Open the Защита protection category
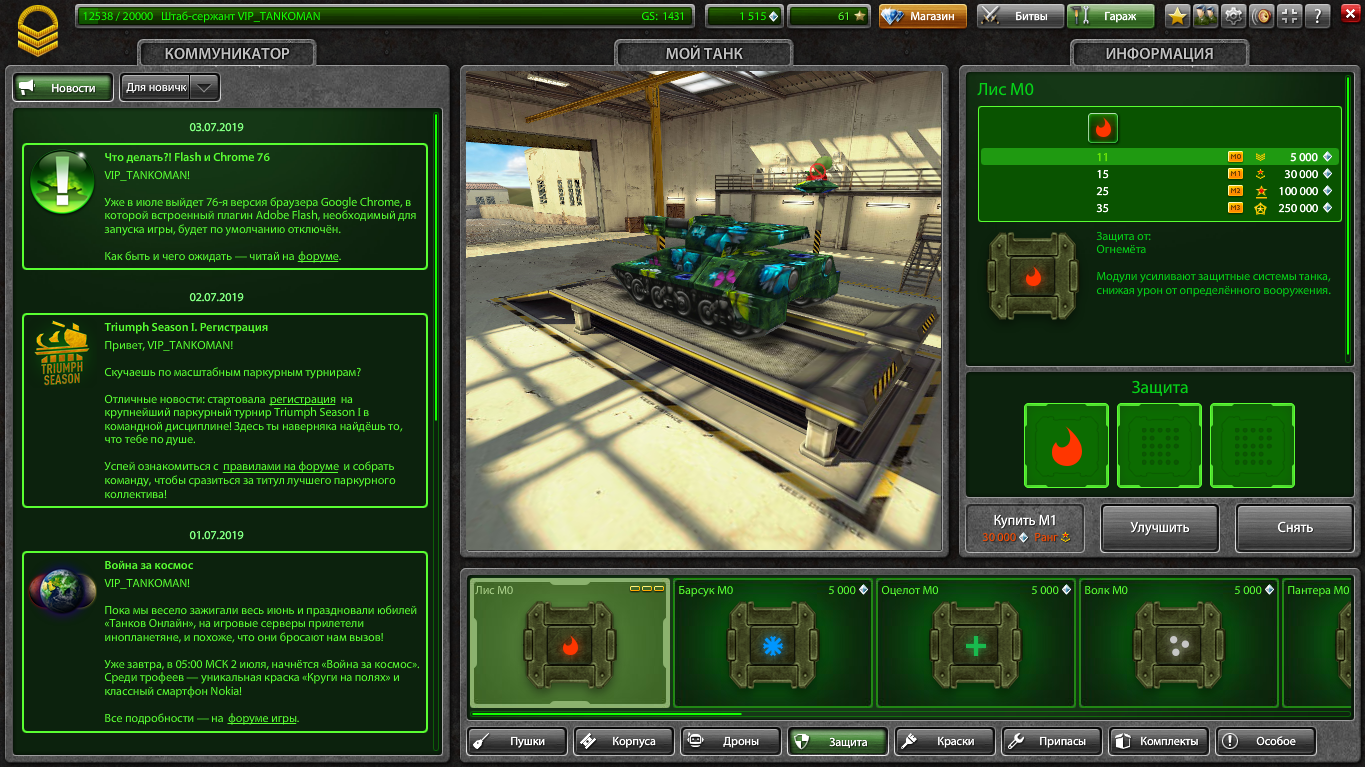1365x767 pixels. click(838, 741)
